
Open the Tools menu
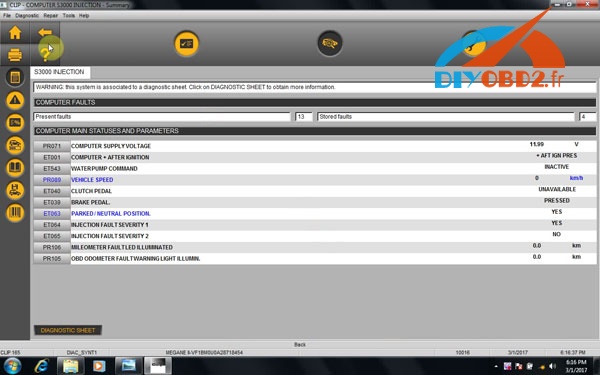tap(68, 16)
